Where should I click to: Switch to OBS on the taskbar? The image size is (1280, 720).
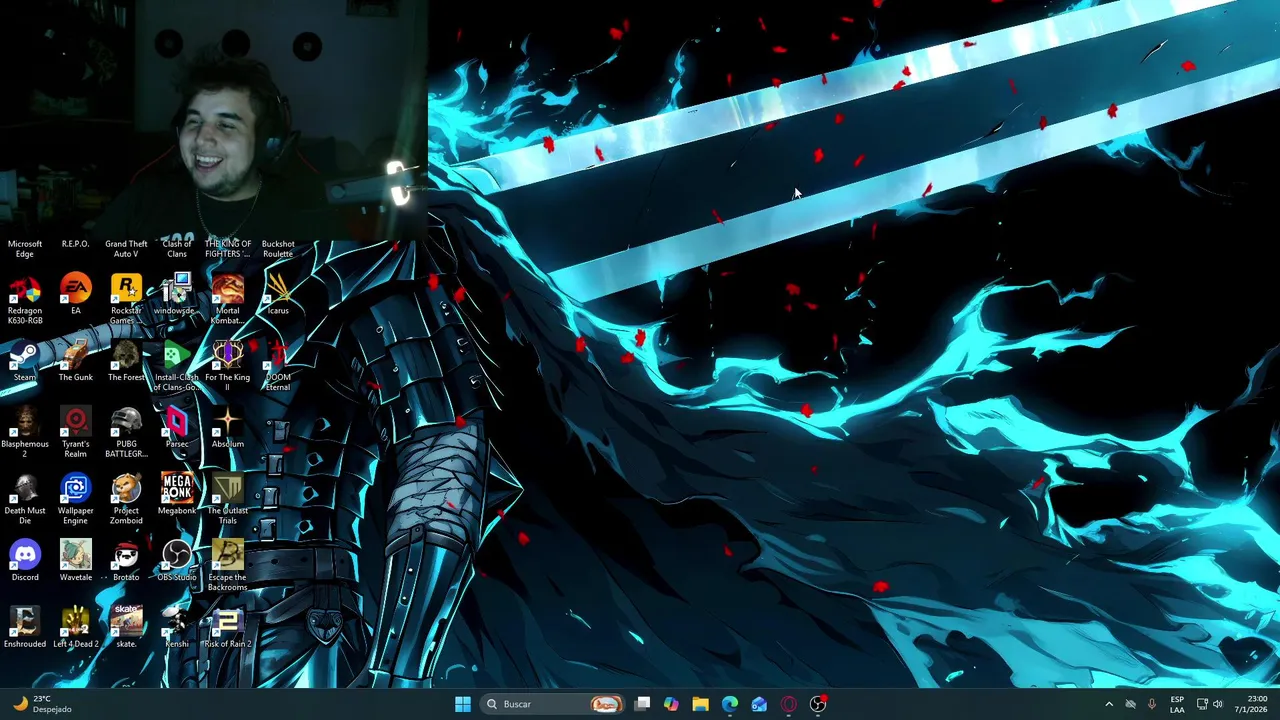tap(818, 704)
